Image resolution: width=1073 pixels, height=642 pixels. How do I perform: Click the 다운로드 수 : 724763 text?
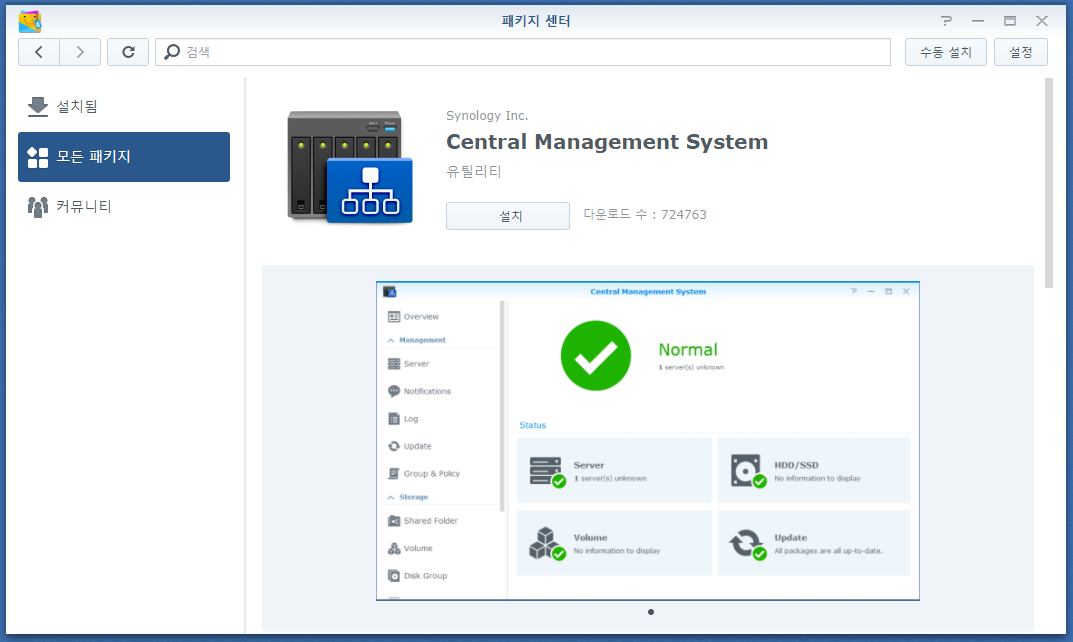(645, 214)
